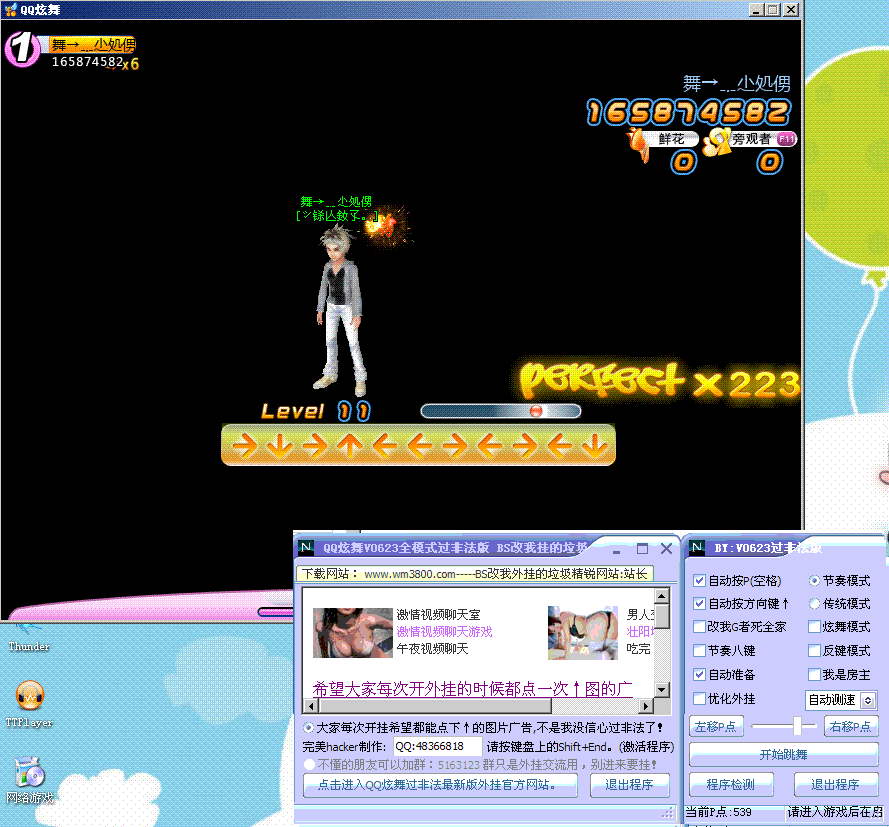Open the 激情视频聊天游戏 link
The image size is (889, 827).
tap(444, 631)
